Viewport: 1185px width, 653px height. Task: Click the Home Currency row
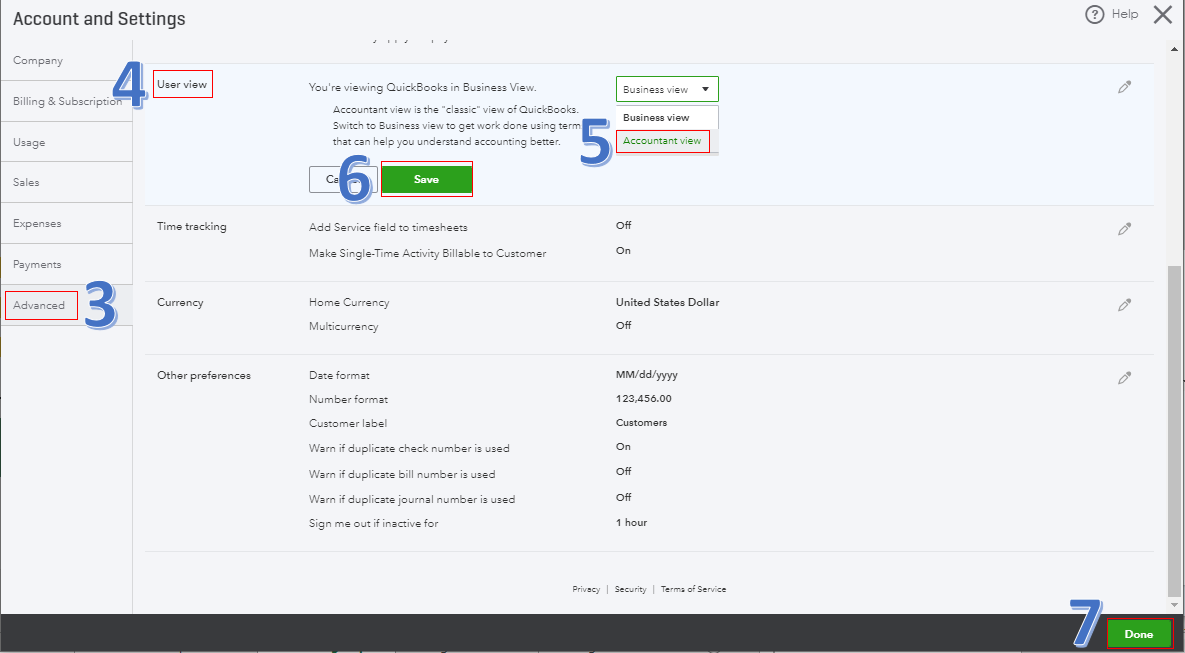[349, 302]
